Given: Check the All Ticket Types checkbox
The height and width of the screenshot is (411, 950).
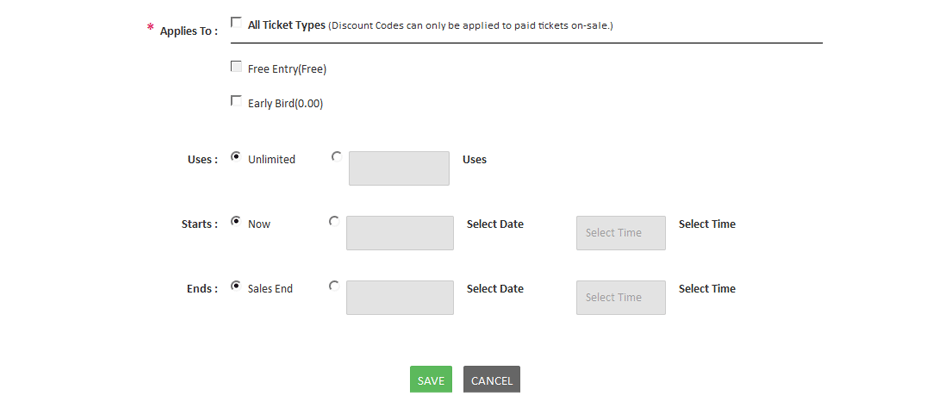Looking at the screenshot, I should [x=236, y=22].
